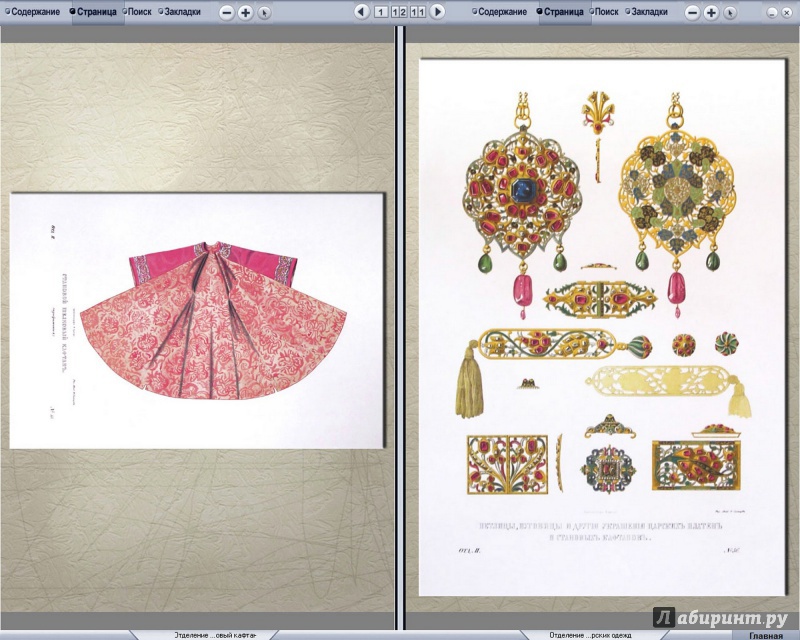Select the left pane pointer tool
800x640 pixels.
tap(263, 13)
